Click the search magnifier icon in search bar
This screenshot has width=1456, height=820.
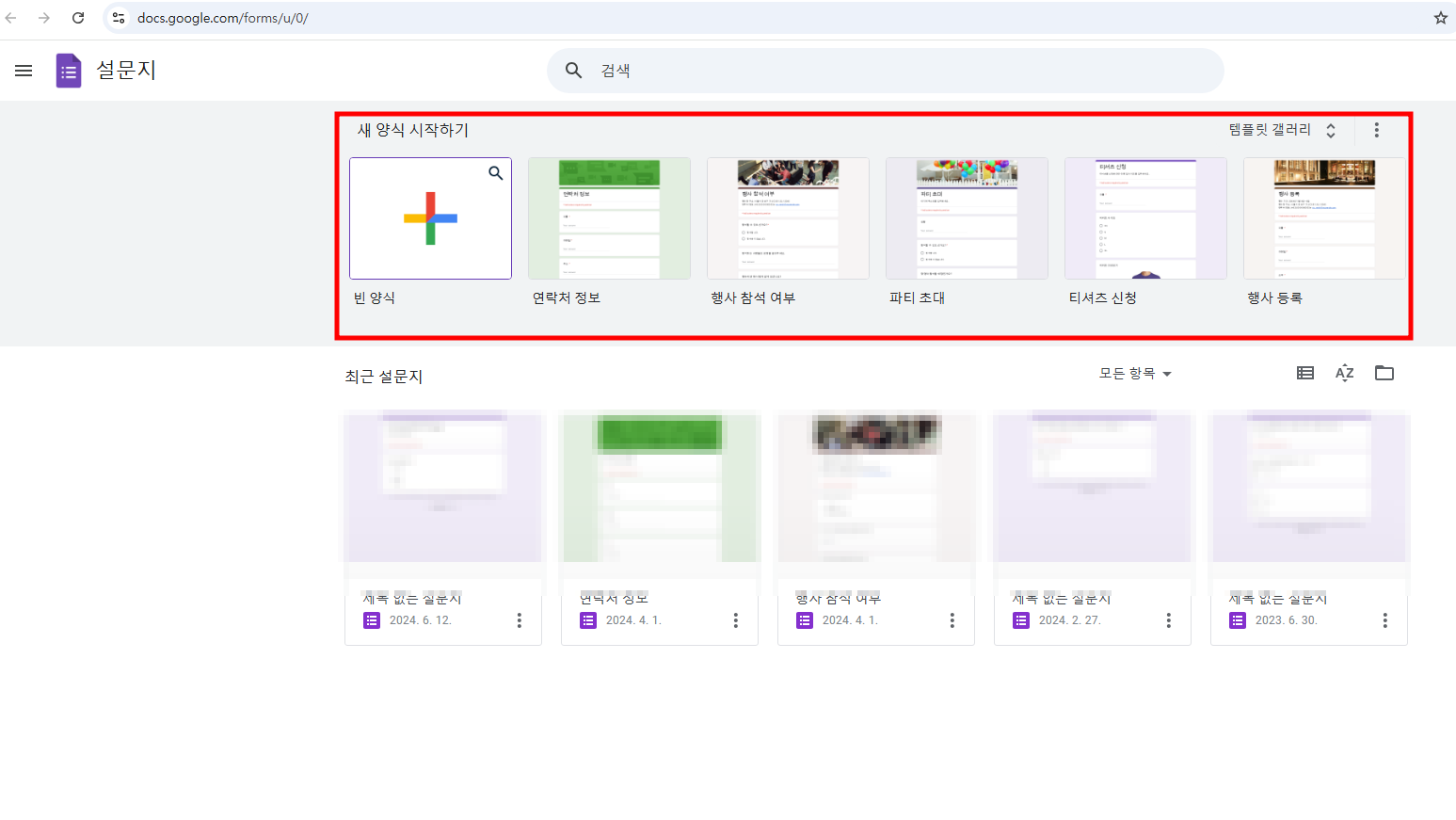pyautogui.click(x=574, y=70)
